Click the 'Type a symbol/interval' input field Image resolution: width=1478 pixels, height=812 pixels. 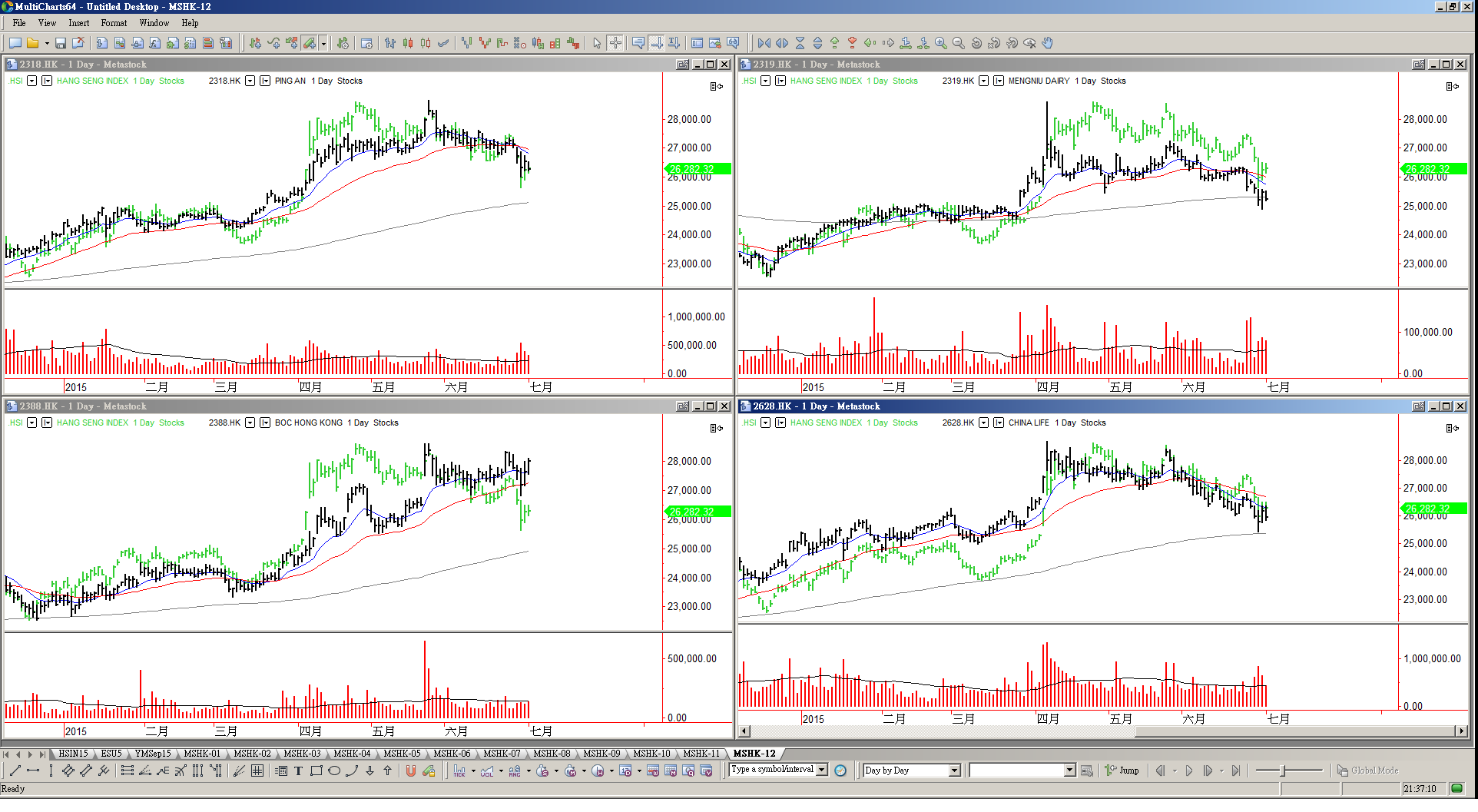tap(772, 770)
